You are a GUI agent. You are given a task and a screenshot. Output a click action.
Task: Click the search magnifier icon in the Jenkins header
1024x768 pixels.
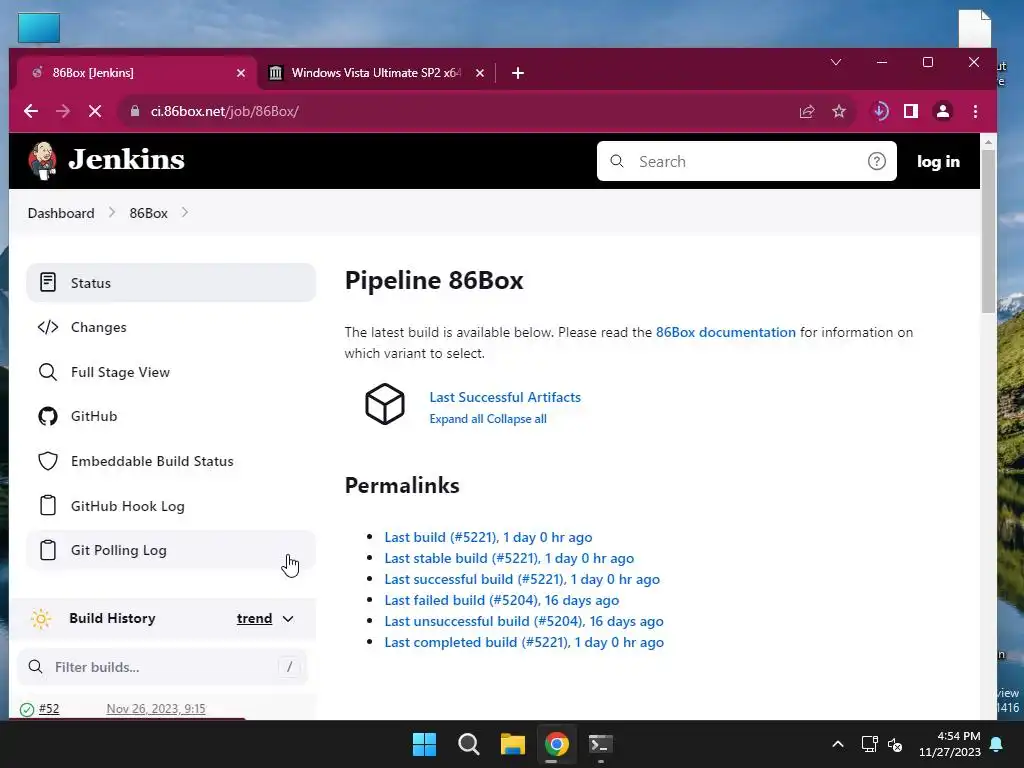[x=616, y=161]
